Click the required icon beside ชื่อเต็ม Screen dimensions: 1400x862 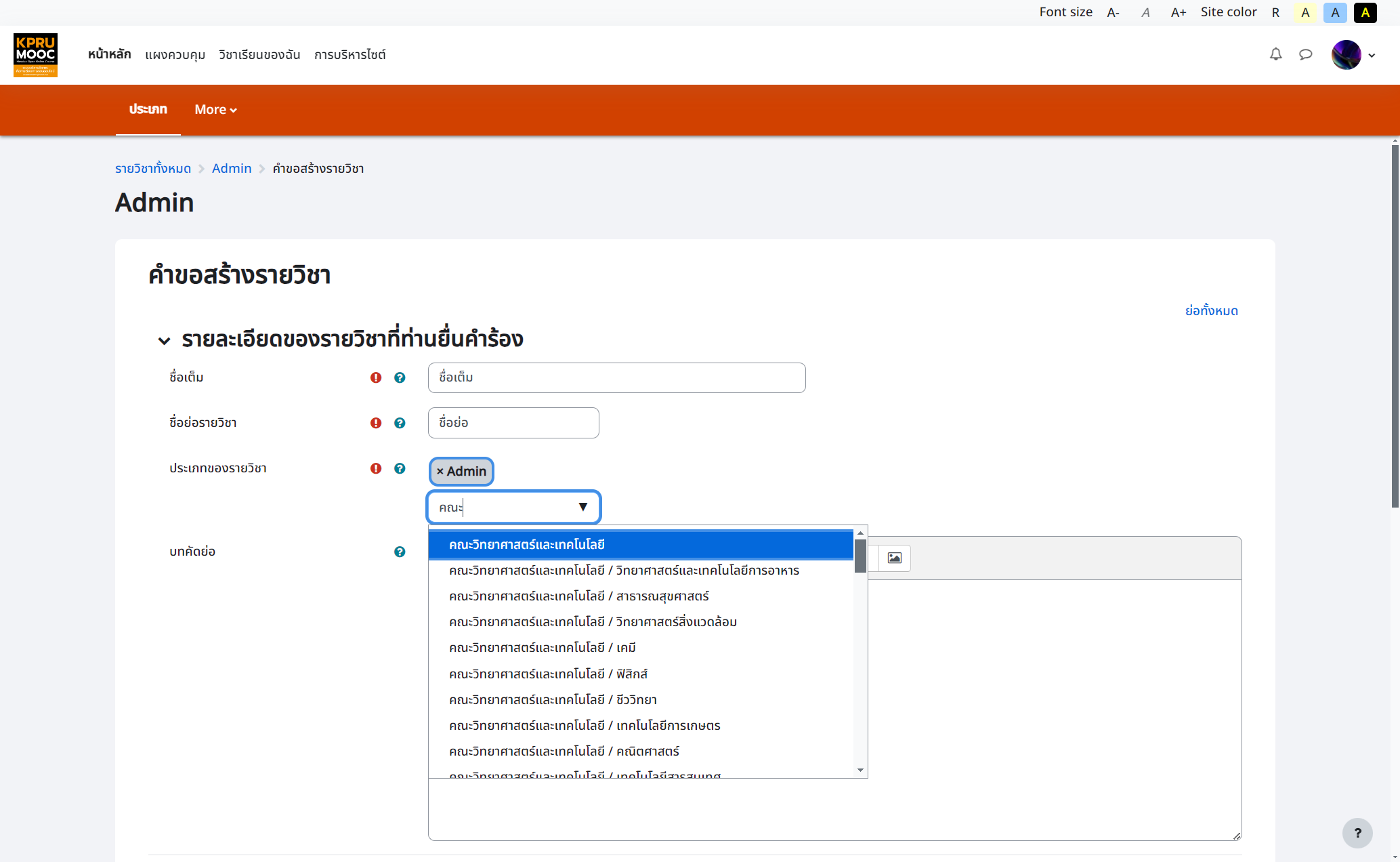click(x=376, y=378)
